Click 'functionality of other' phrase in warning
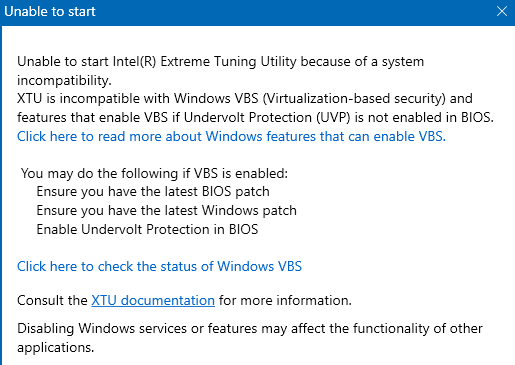Image resolution: width=515 pixels, height=365 pixels. 418,329
